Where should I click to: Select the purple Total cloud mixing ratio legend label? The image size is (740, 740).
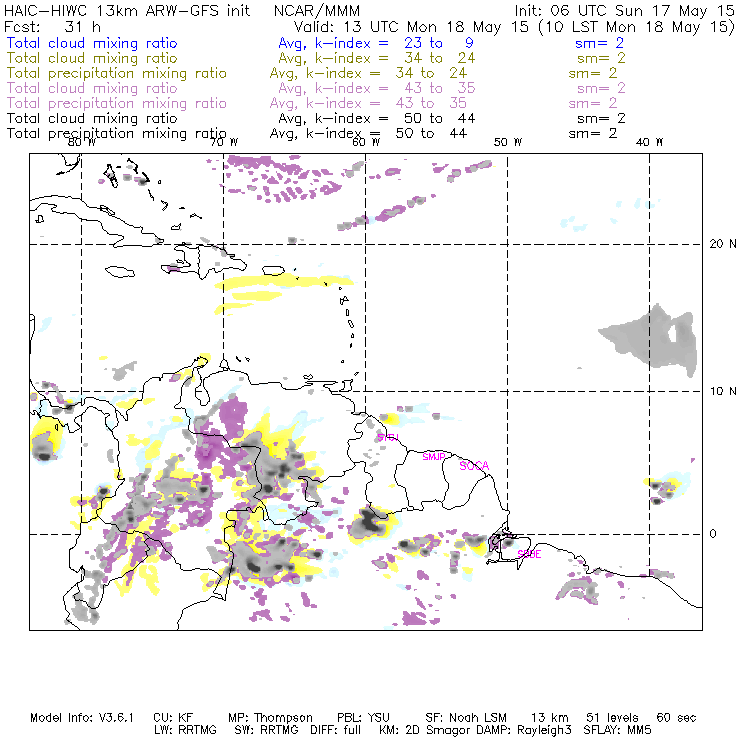[92, 88]
